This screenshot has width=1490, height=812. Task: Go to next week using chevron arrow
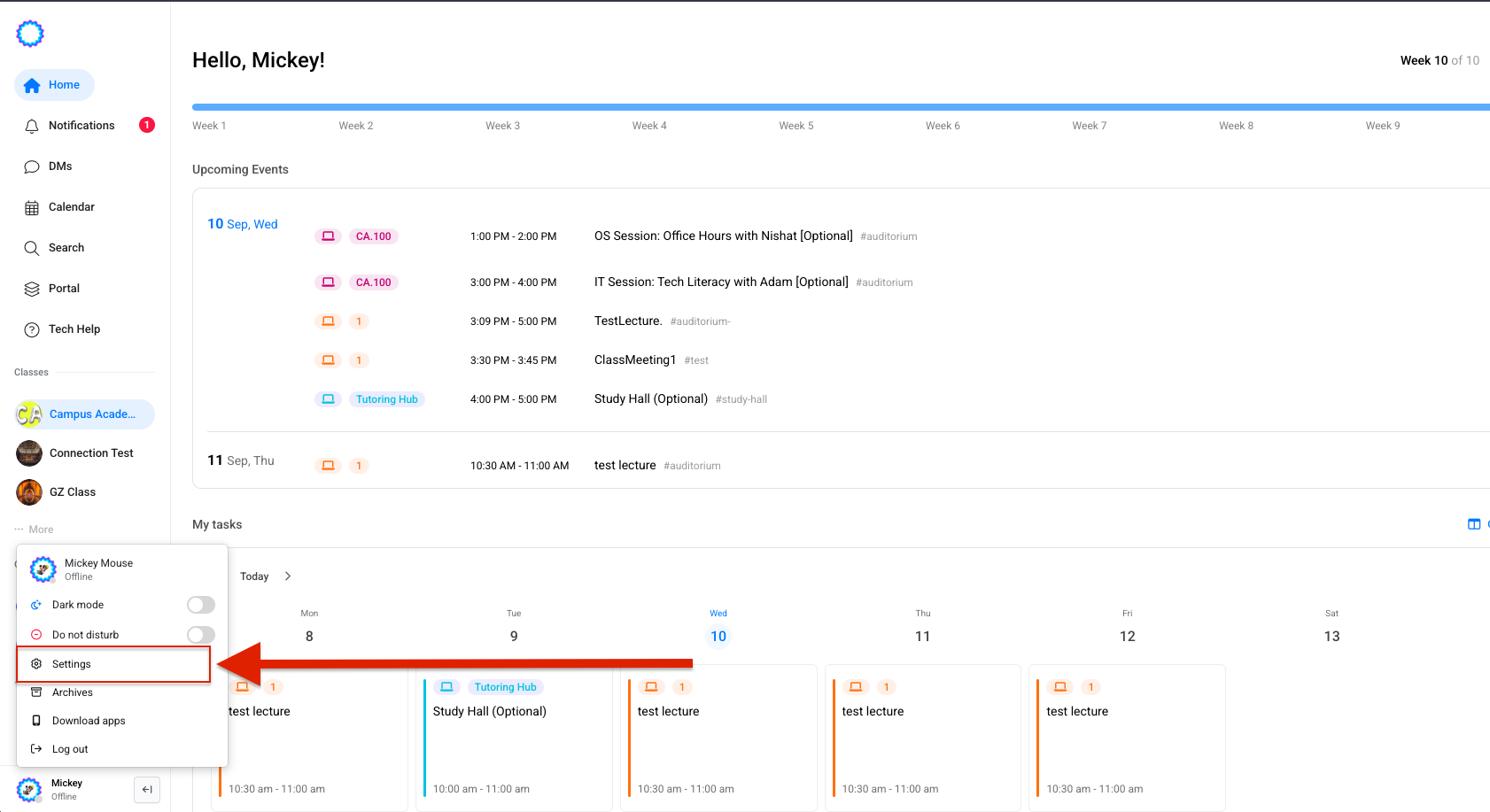click(x=288, y=576)
